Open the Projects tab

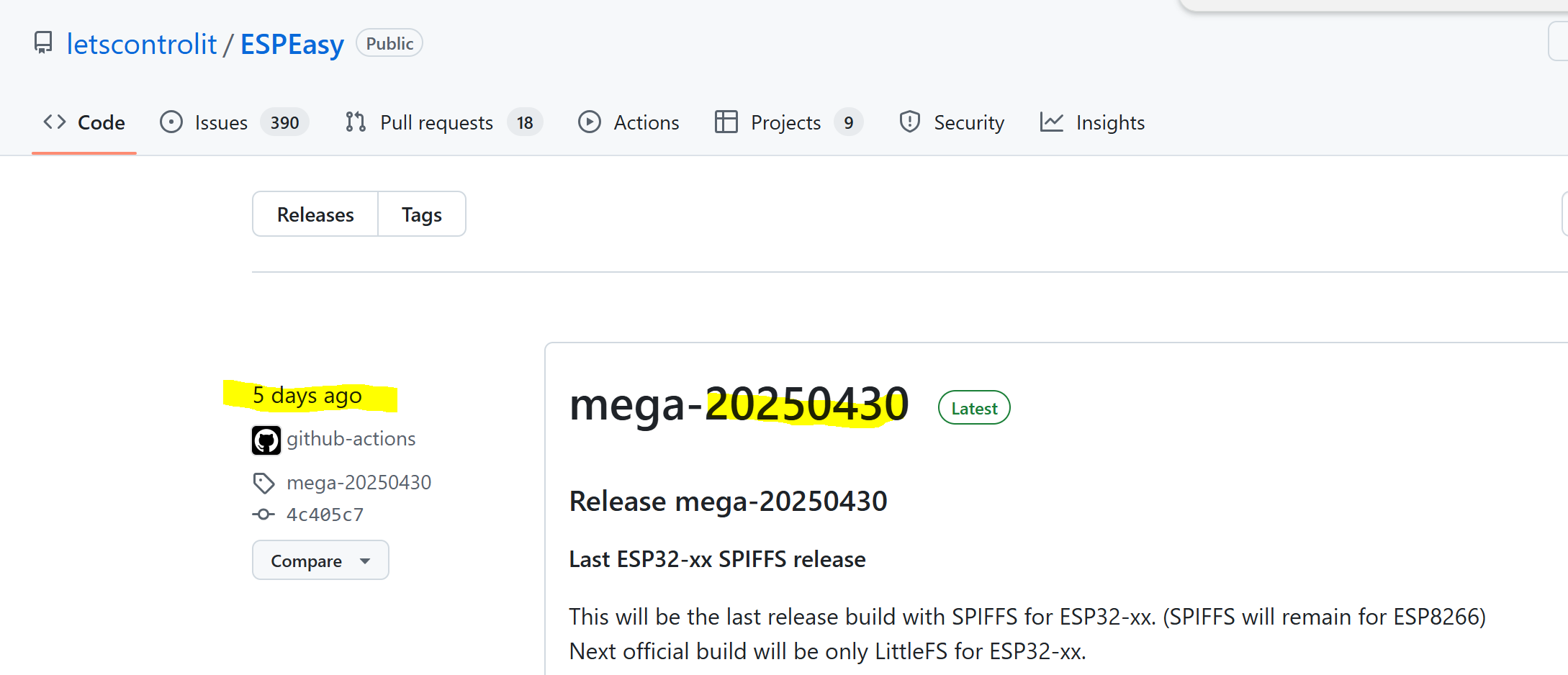[789, 122]
